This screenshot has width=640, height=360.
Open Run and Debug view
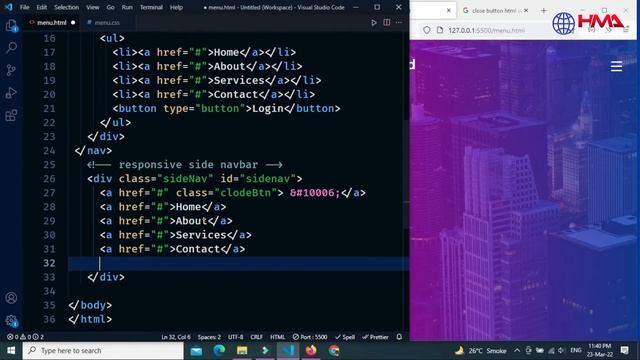[x=11, y=93]
